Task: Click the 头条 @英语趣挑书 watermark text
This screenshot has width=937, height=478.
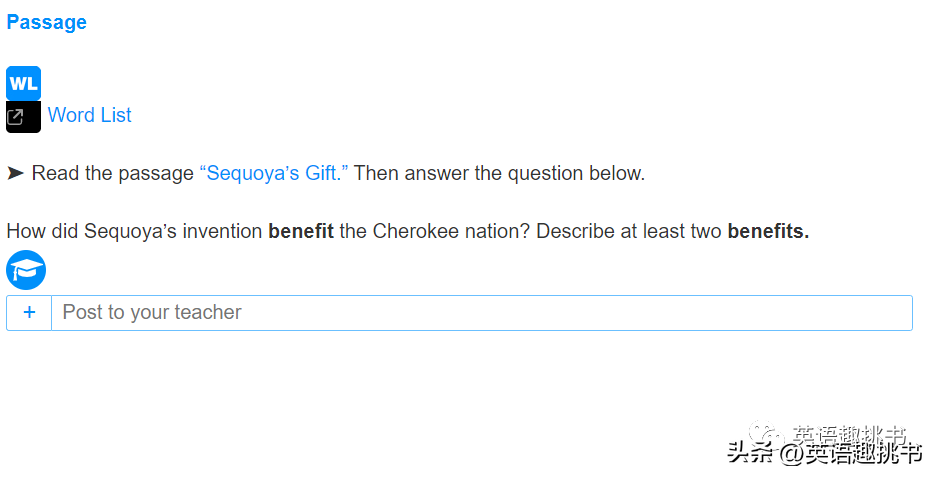Action: tap(825, 454)
